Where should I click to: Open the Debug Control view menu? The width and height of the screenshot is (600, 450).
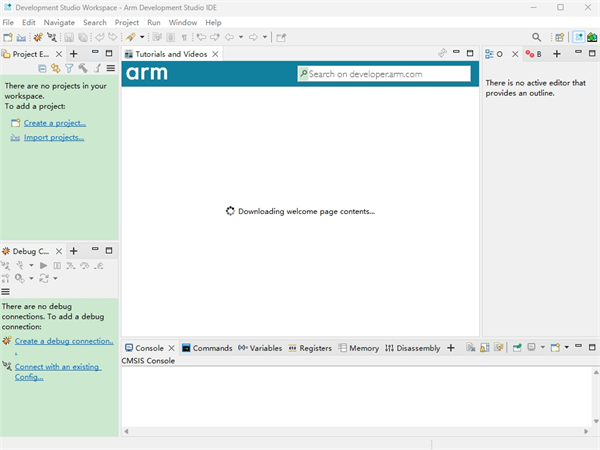coord(5,292)
